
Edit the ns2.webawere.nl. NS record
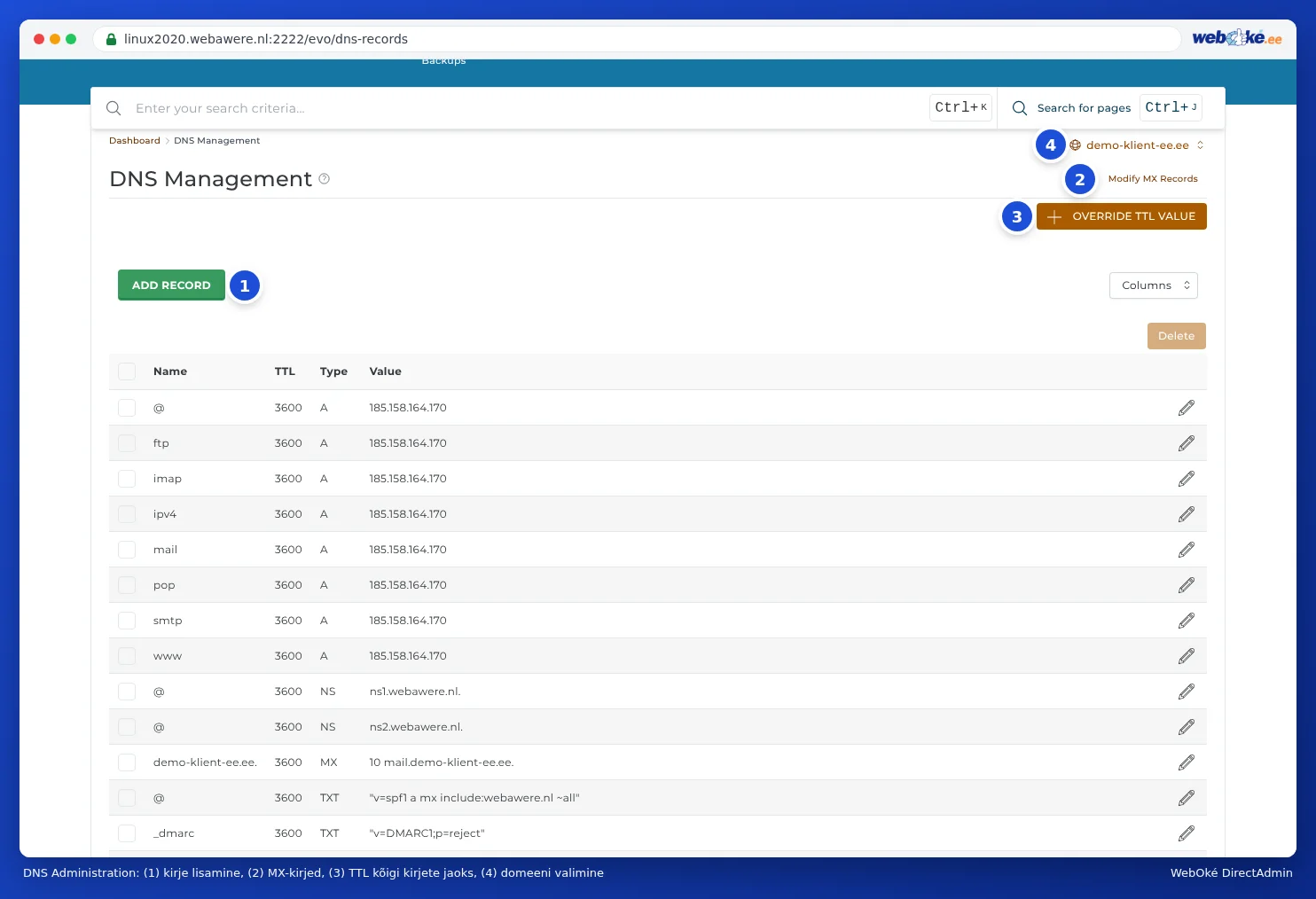(x=1187, y=727)
